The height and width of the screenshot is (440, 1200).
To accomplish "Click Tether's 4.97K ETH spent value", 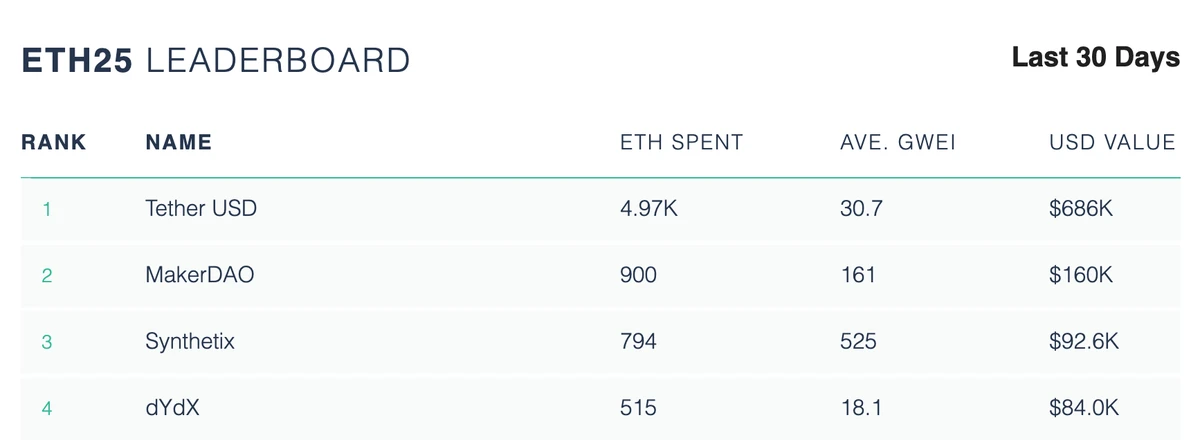I will tap(649, 209).
